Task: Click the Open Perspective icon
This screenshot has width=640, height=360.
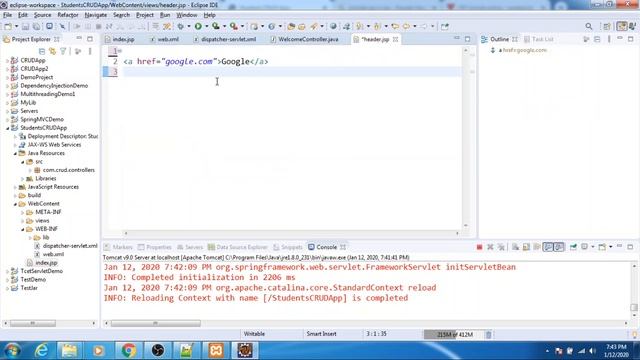Action: [x=607, y=27]
